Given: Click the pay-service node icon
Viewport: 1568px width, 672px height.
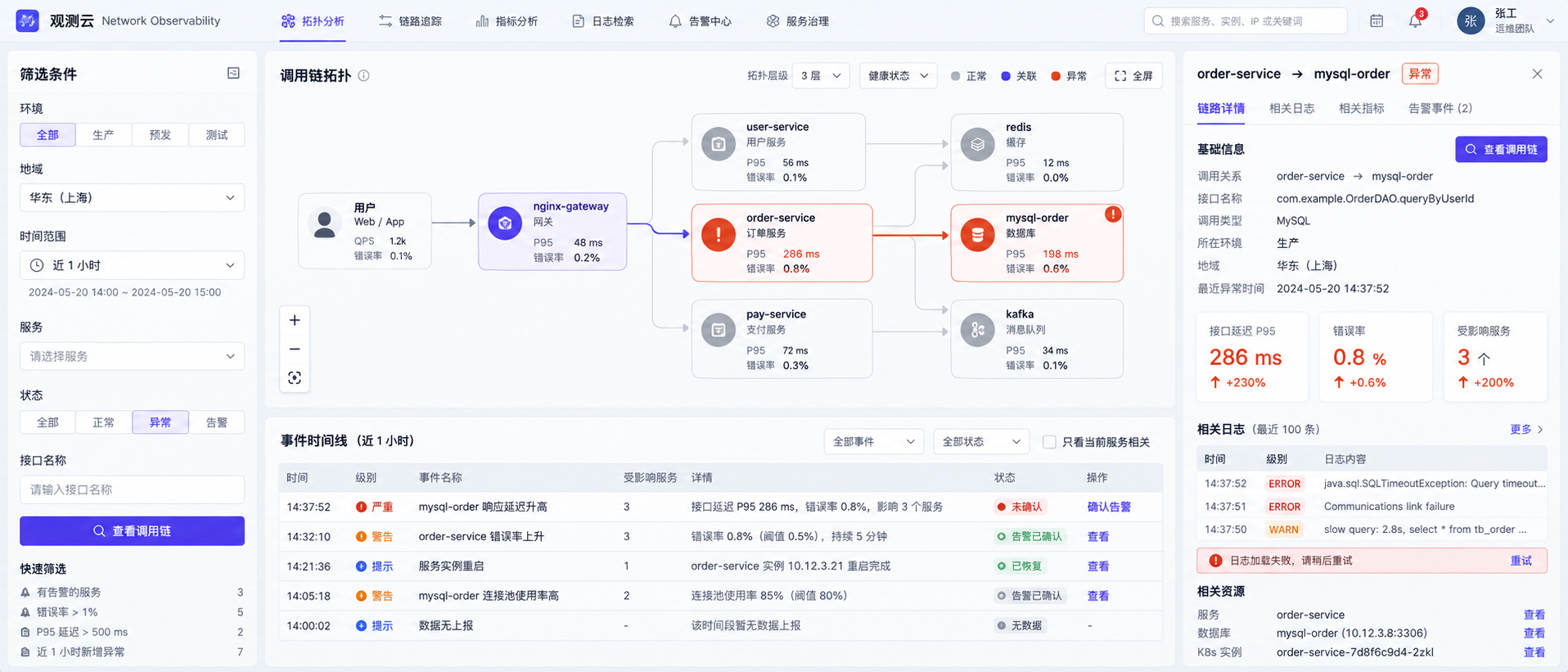Looking at the screenshot, I should tap(719, 331).
